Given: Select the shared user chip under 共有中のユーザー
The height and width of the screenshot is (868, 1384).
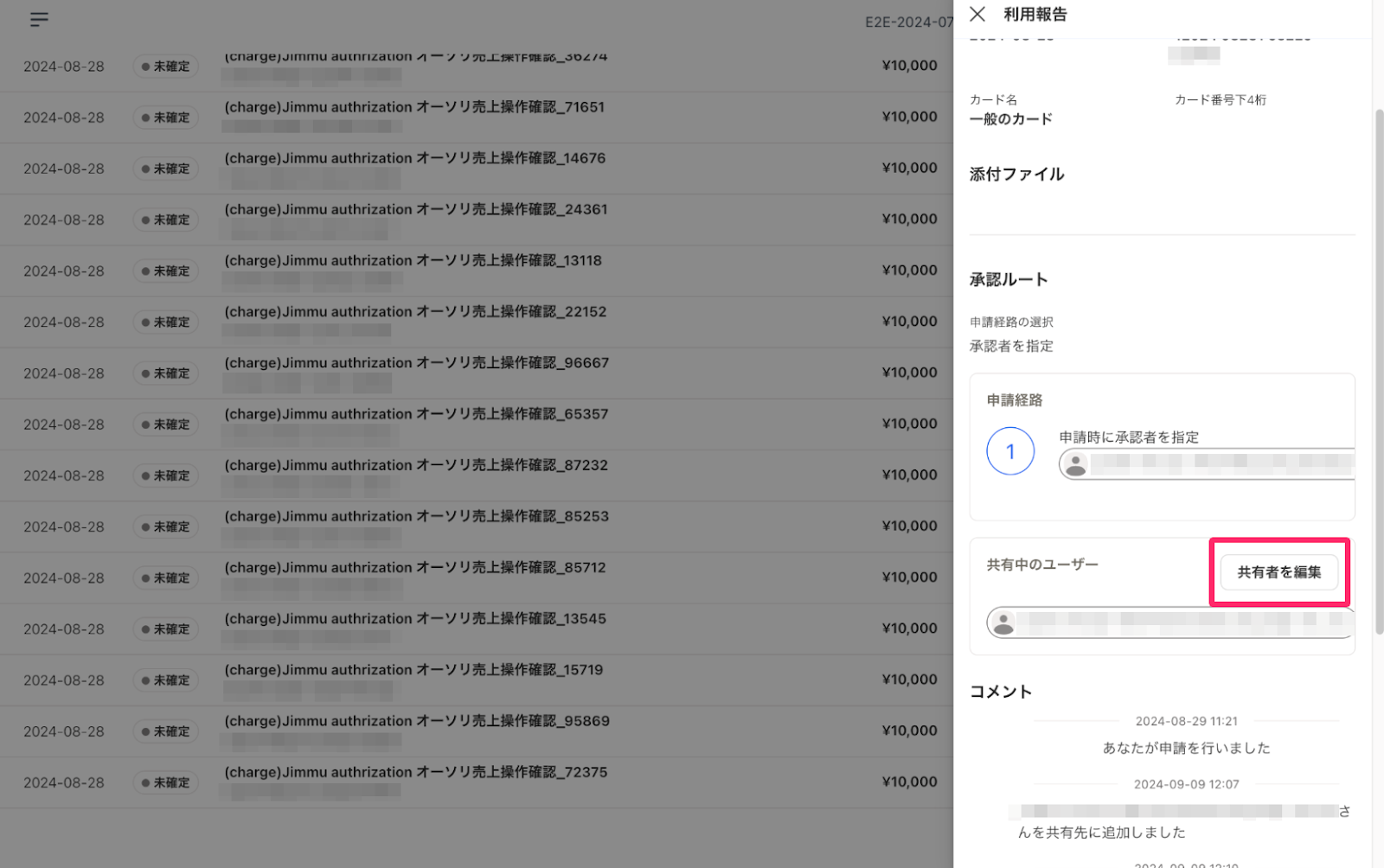Looking at the screenshot, I should click(1170, 622).
